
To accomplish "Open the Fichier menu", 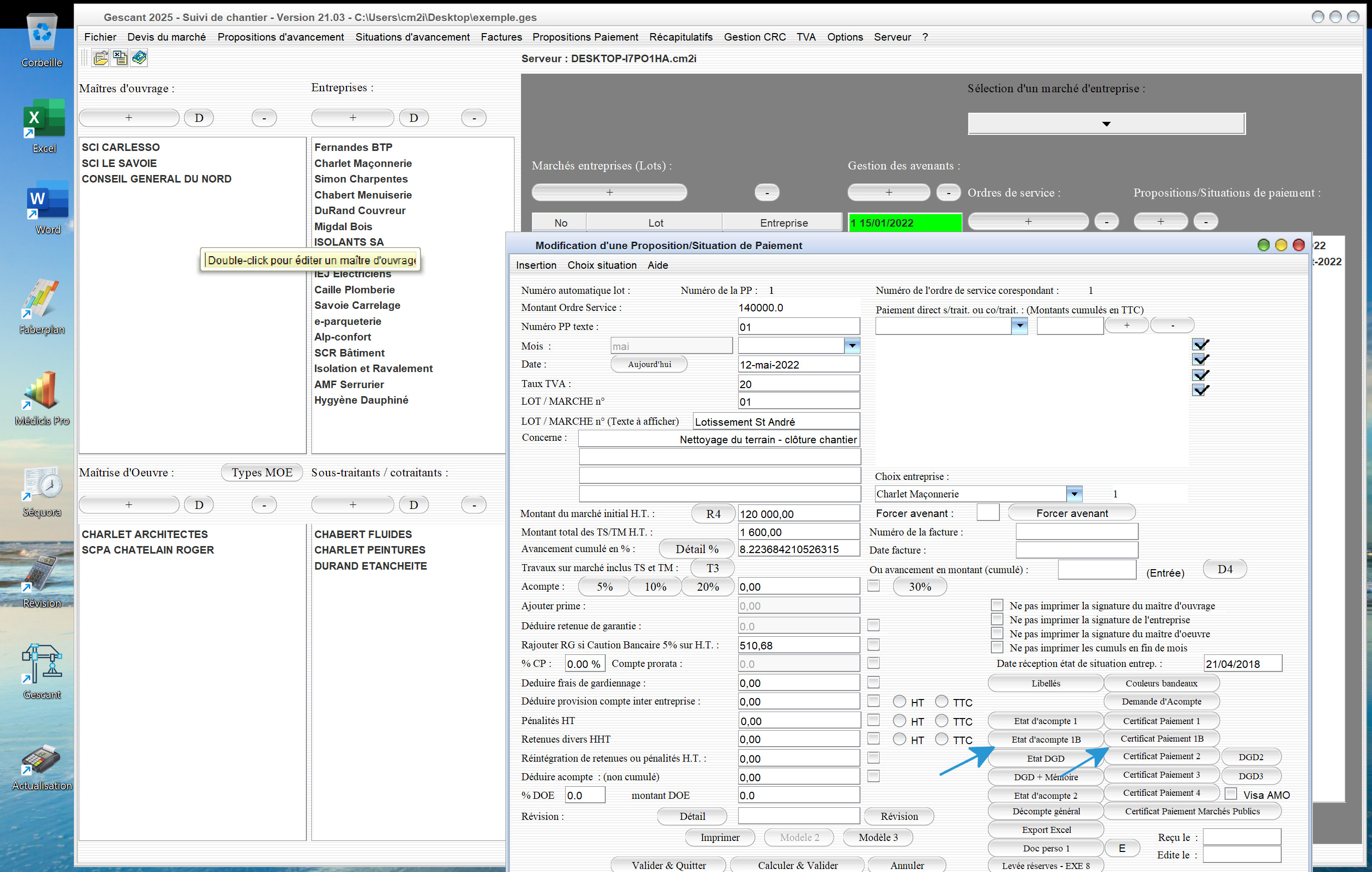I will [100, 37].
